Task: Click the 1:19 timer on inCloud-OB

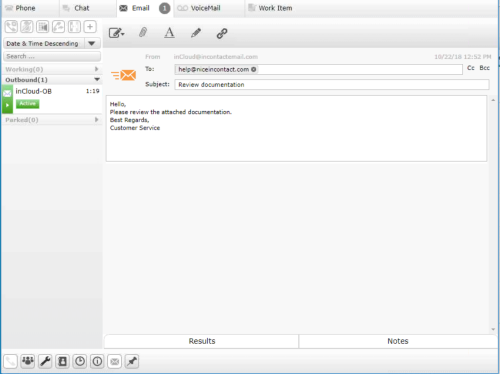Action: point(93,91)
